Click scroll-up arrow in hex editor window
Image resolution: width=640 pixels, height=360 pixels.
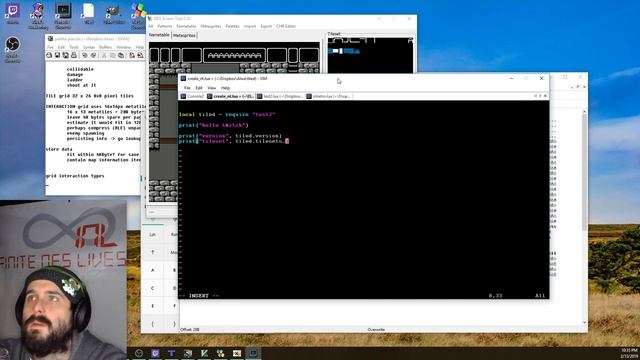pyautogui.click(x=584, y=111)
